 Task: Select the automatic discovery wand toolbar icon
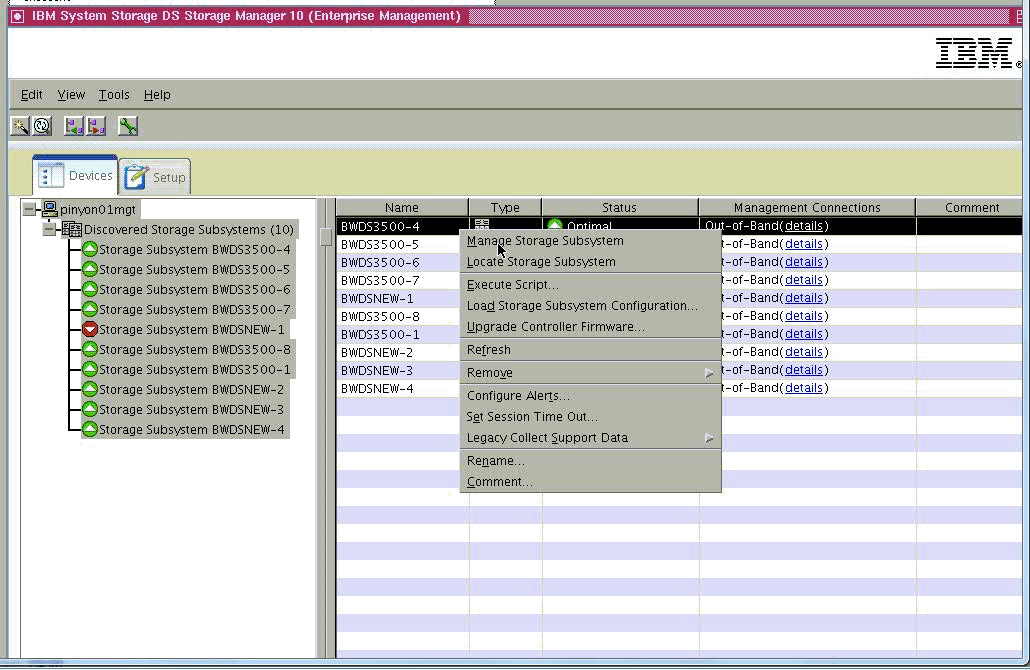(x=18, y=126)
